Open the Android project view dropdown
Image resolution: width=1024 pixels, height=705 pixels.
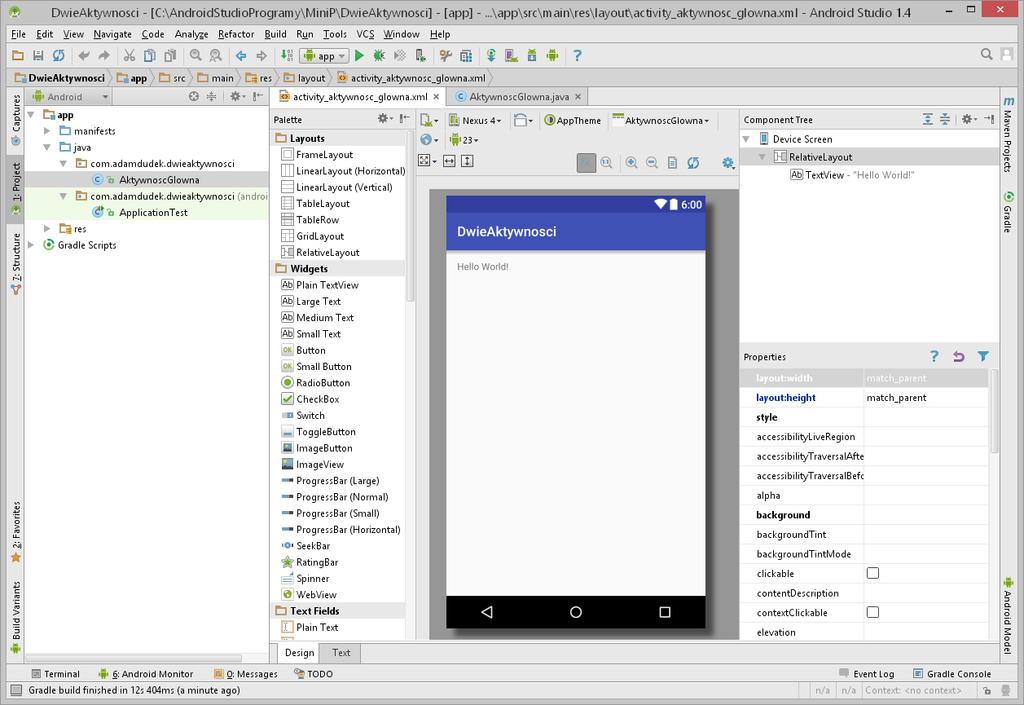(71, 97)
